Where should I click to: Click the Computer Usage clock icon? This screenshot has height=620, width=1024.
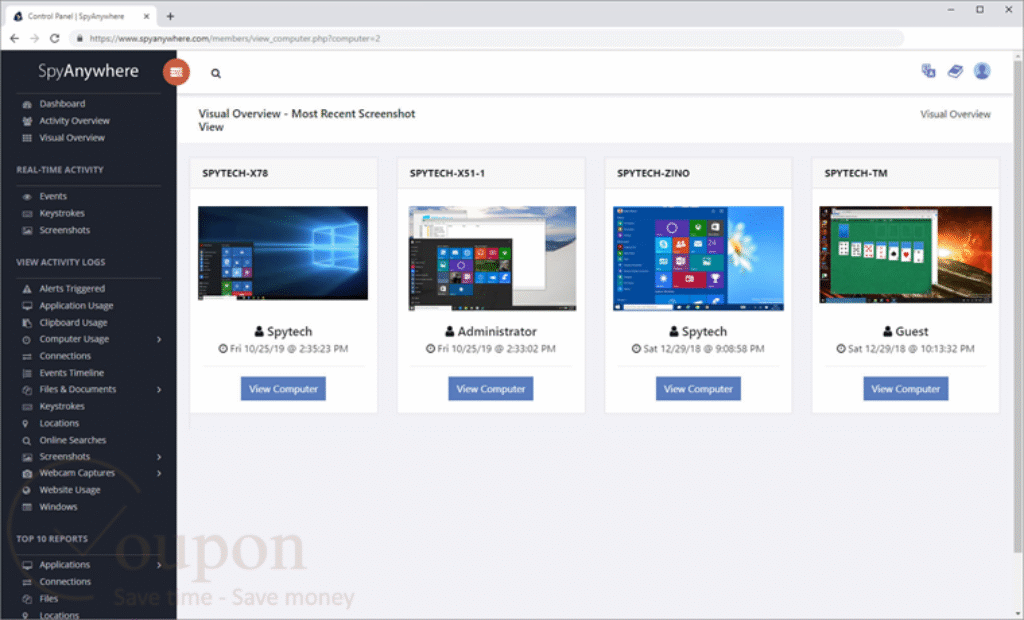(27, 340)
